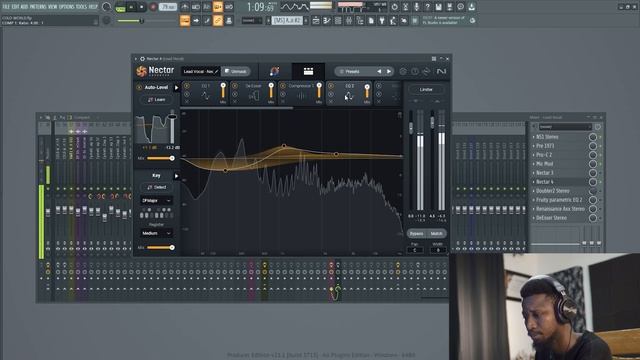The height and width of the screenshot is (360, 640).
Task: Open the Nectar plugin options gear in title bar
Action: tap(142, 59)
